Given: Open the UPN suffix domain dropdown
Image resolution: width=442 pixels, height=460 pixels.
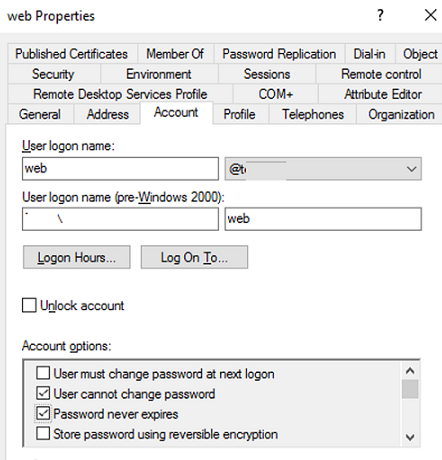Looking at the screenshot, I should [x=323, y=169].
